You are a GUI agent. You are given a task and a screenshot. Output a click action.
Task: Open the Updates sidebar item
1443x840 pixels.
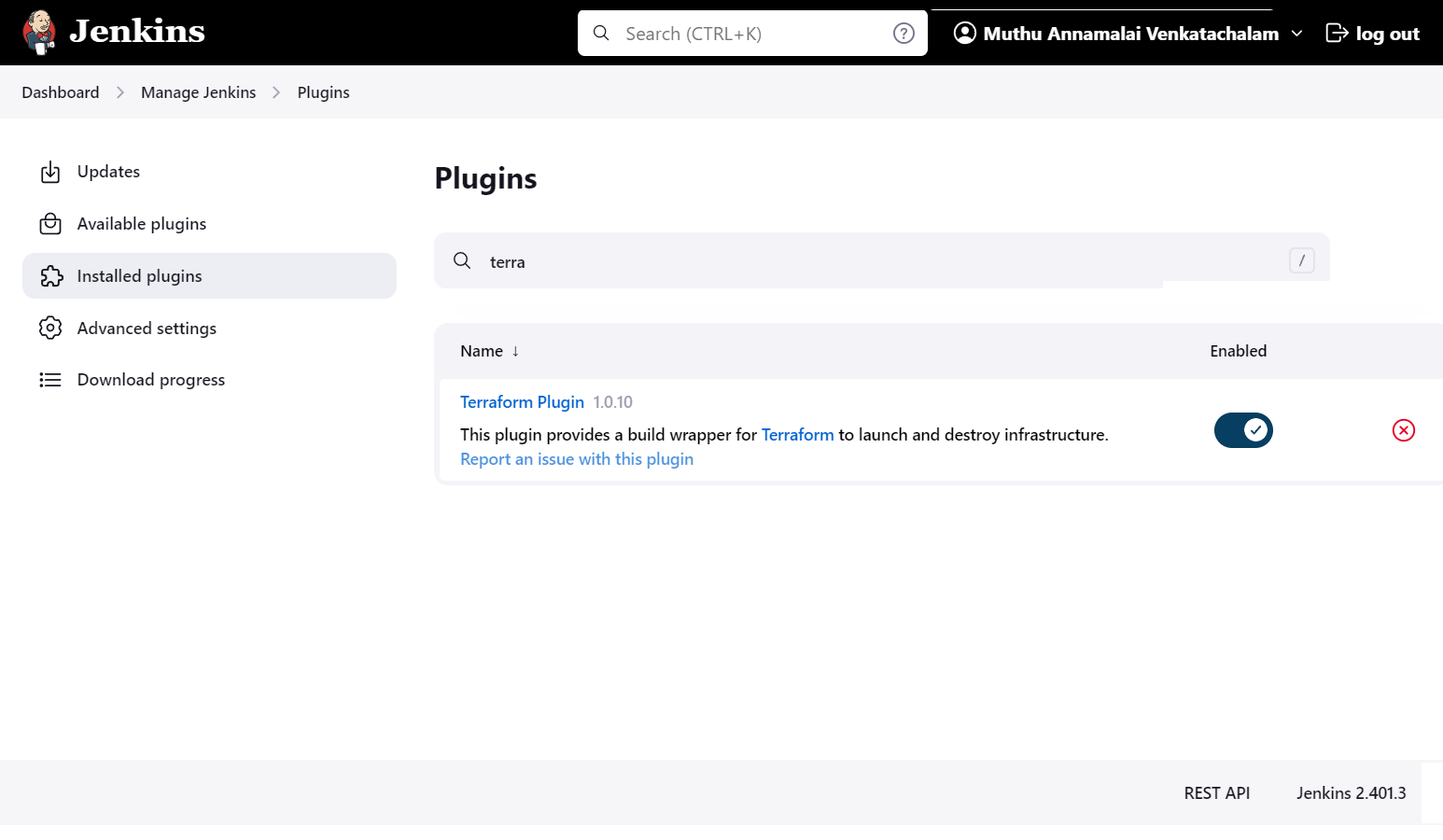click(209, 172)
